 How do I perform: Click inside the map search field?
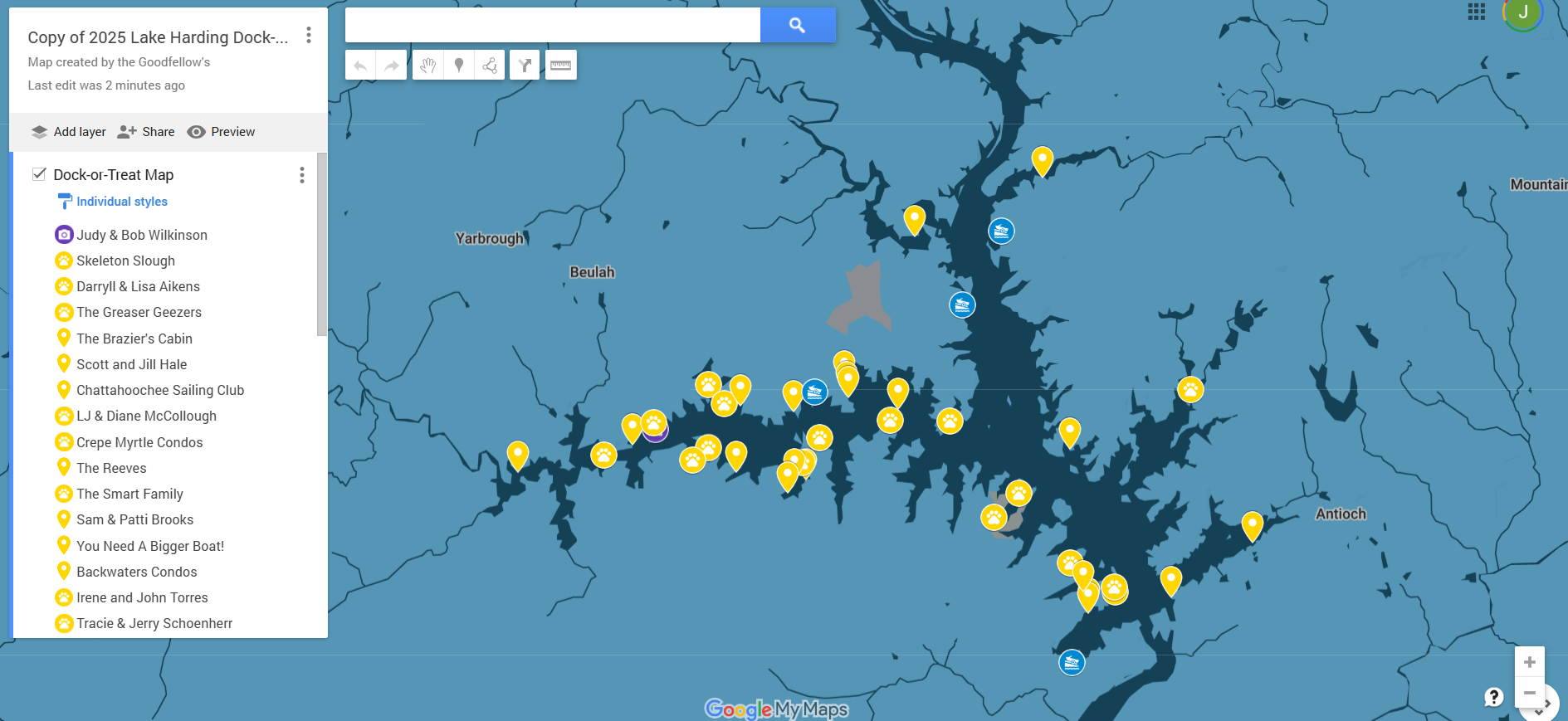point(552,26)
